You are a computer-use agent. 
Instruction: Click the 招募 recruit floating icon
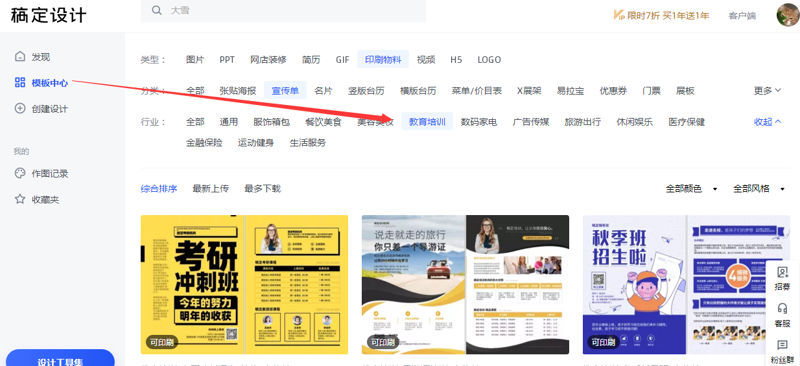(x=782, y=279)
